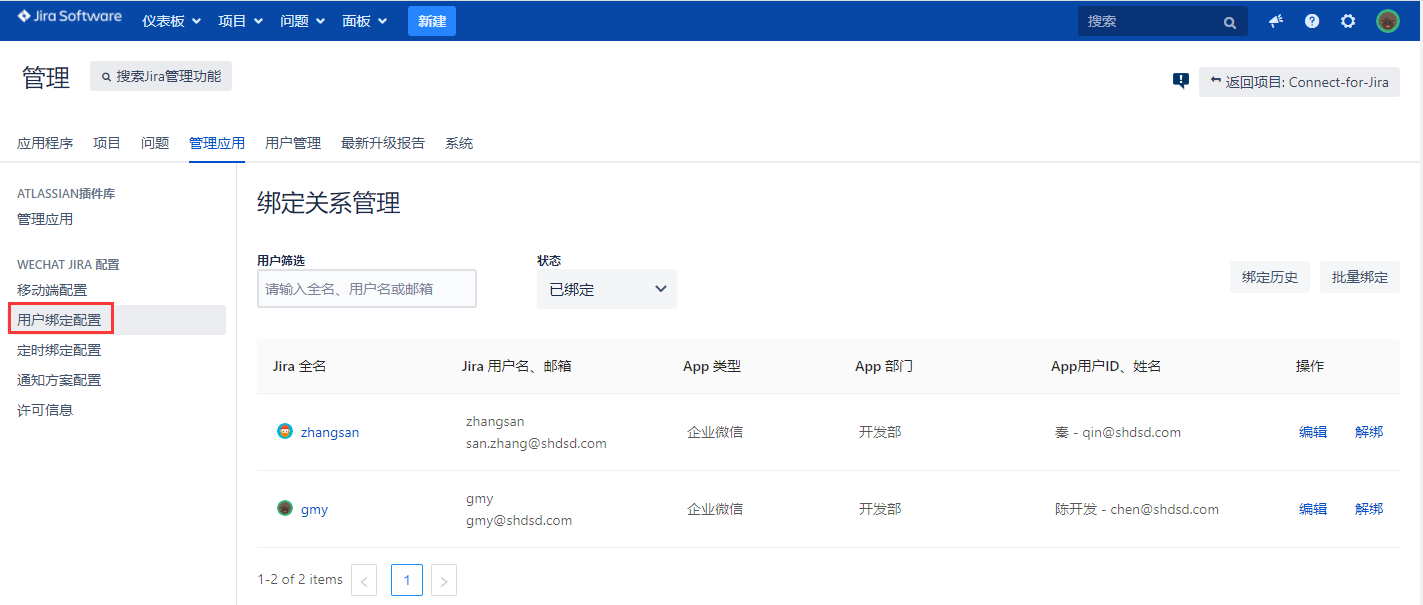Expand the 项目 dropdown menu
This screenshot has height=605, width=1423.
[x=240, y=21]
